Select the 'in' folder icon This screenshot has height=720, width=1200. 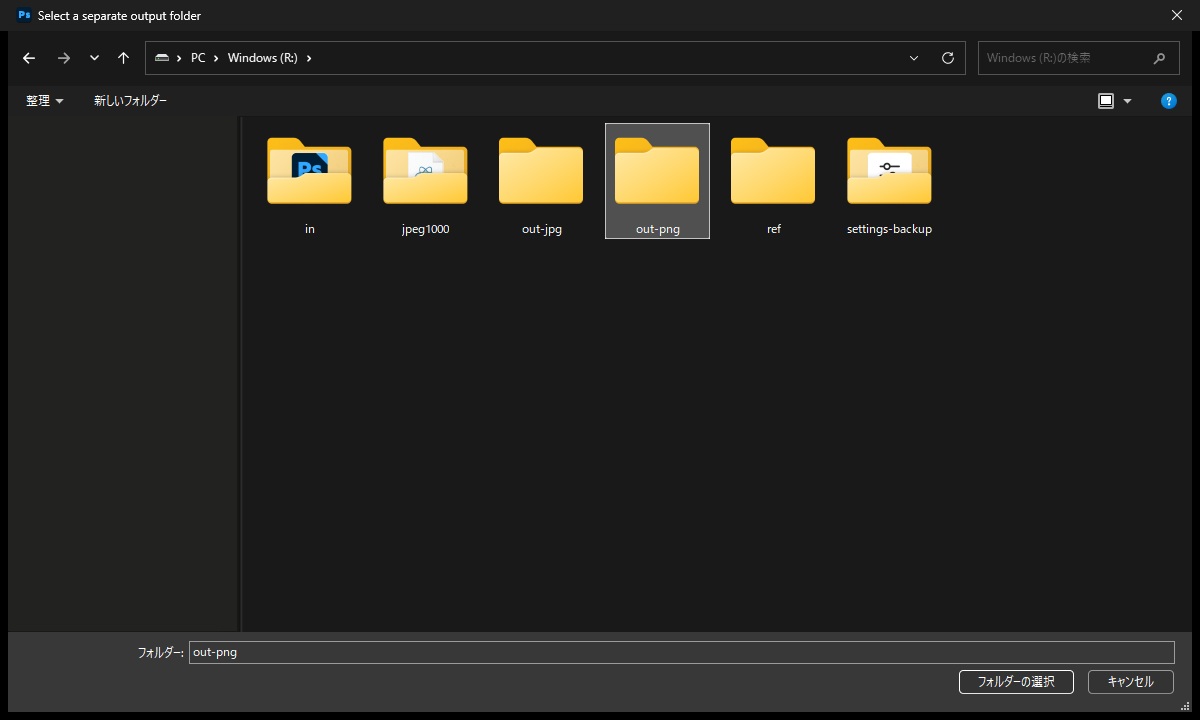(x=309, y=171)
